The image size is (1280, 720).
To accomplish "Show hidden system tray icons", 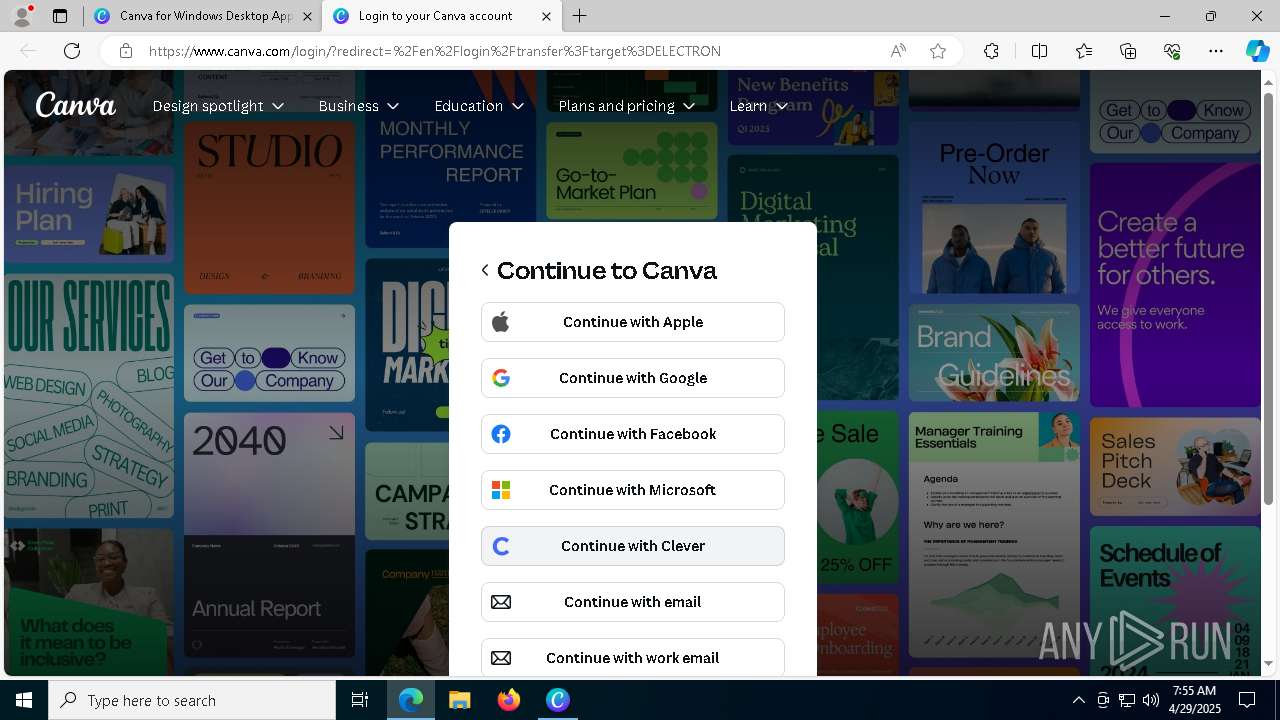I will click(x=1079, y=700).
